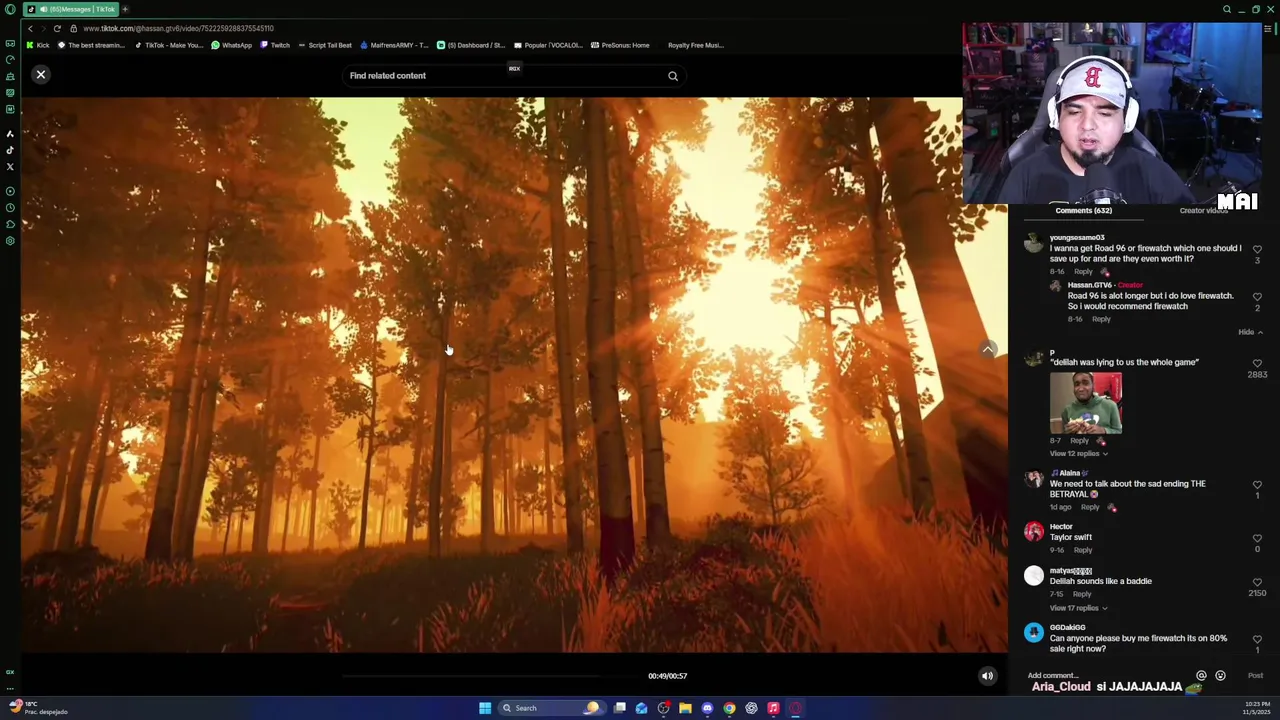Open TikTok in the browser sidebar

(x=10, y=150)
